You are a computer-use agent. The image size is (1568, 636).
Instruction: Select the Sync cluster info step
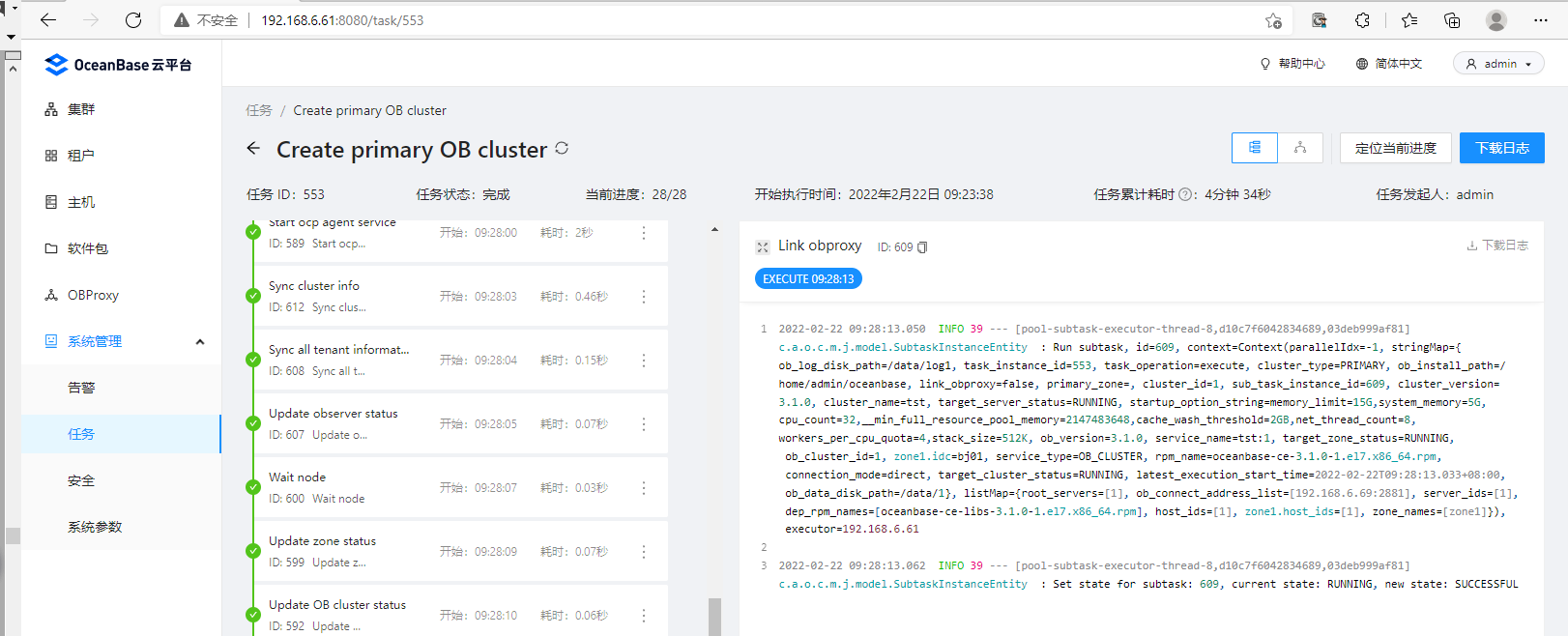462,297
